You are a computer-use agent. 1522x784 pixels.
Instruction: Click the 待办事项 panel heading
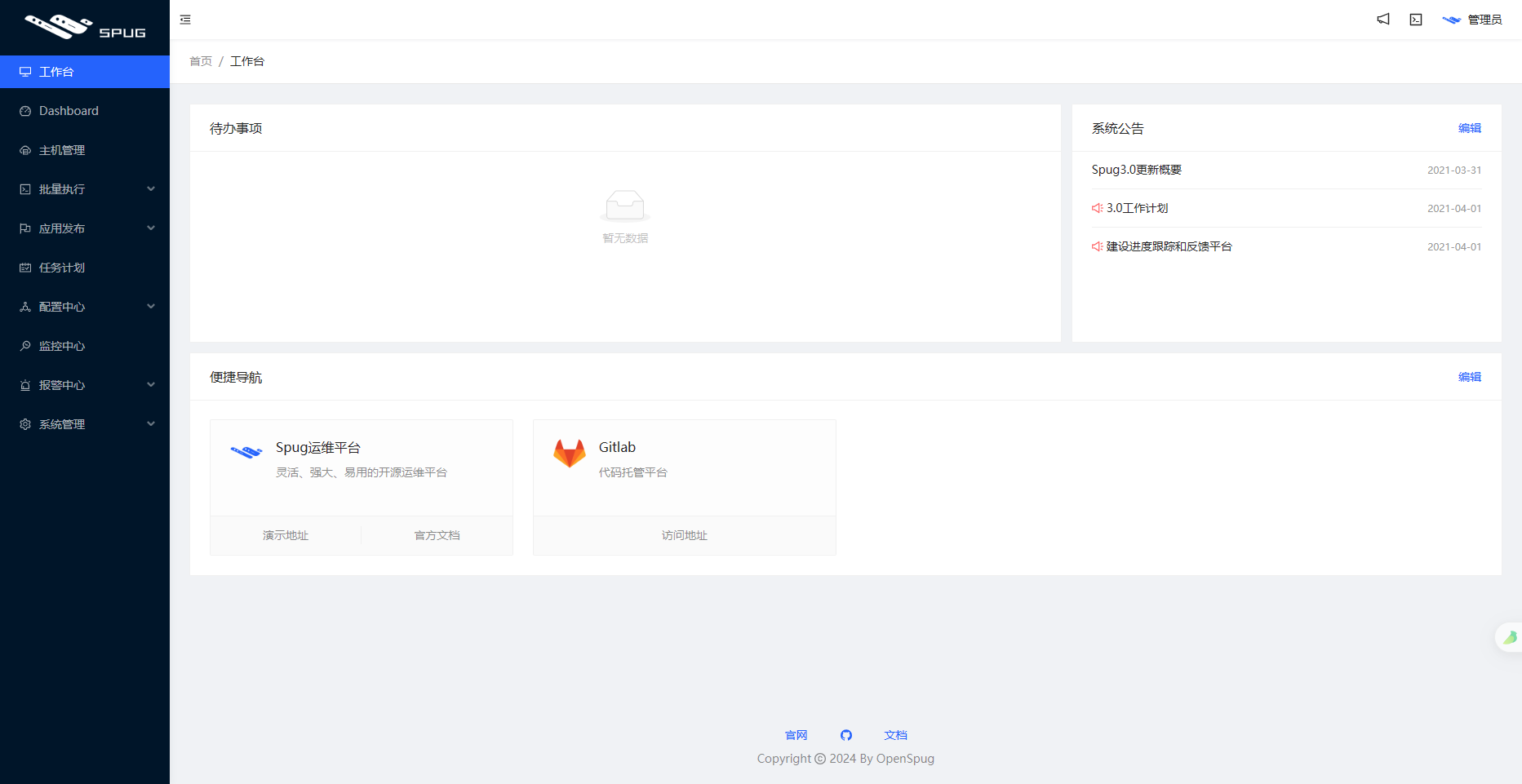(x=236, y=128)
